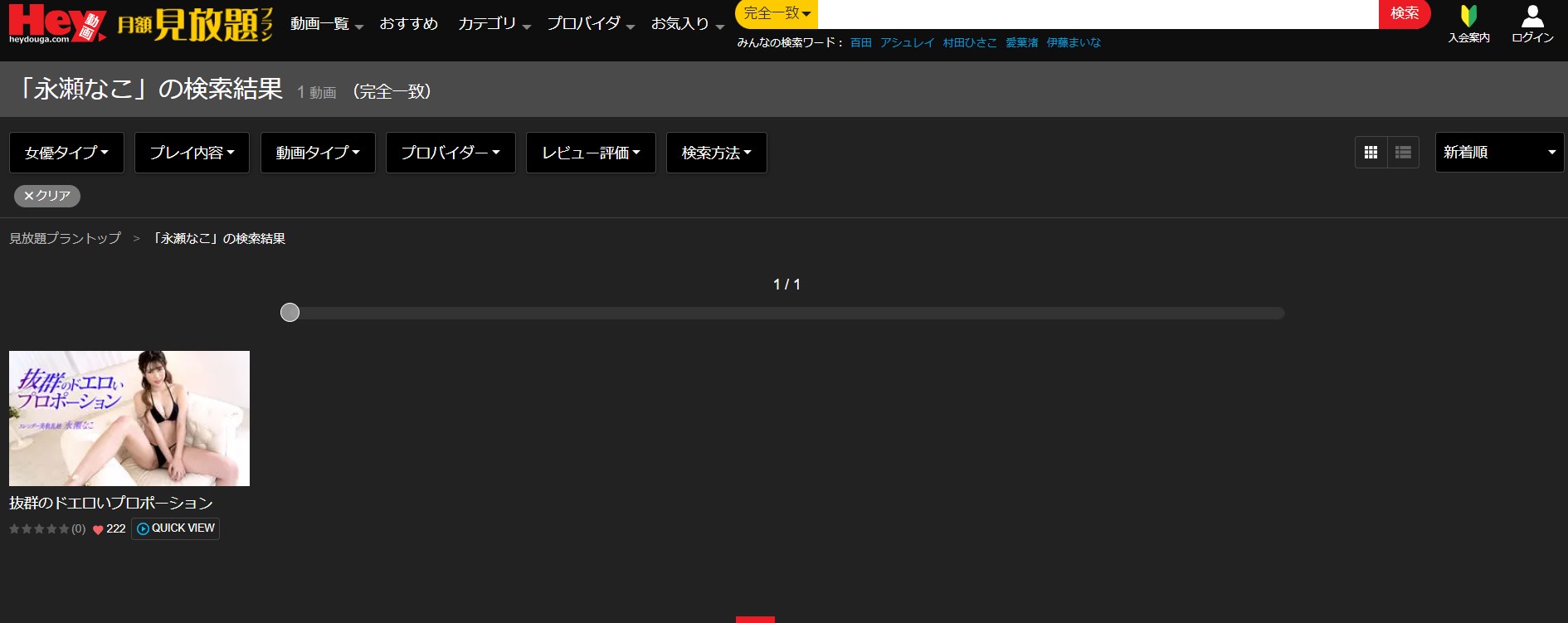
Task: Click the page slider handle
Action: 290,313
